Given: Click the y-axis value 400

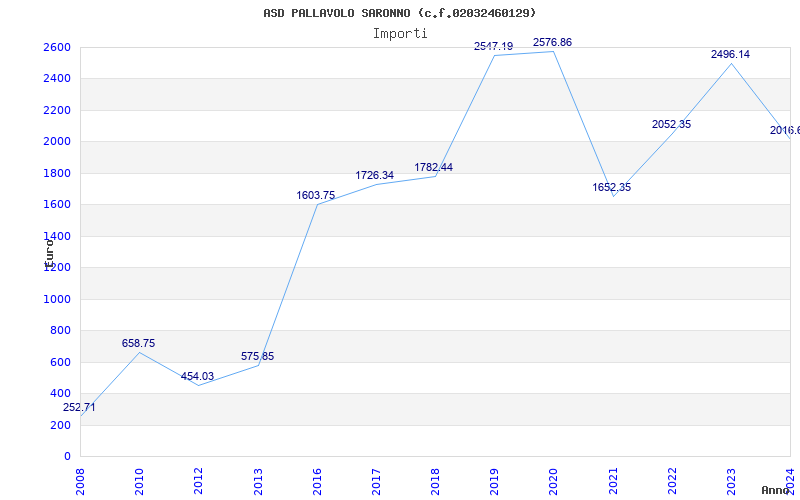Looking at the screenshot, I should [x=61, y=393].
